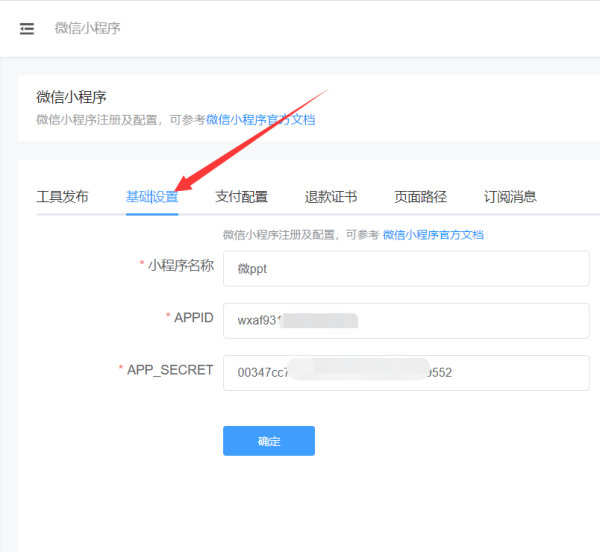Go to the 页面路径 tab
Screen dimensions: 600x552
pyautogui.click(x=421, y=197)
